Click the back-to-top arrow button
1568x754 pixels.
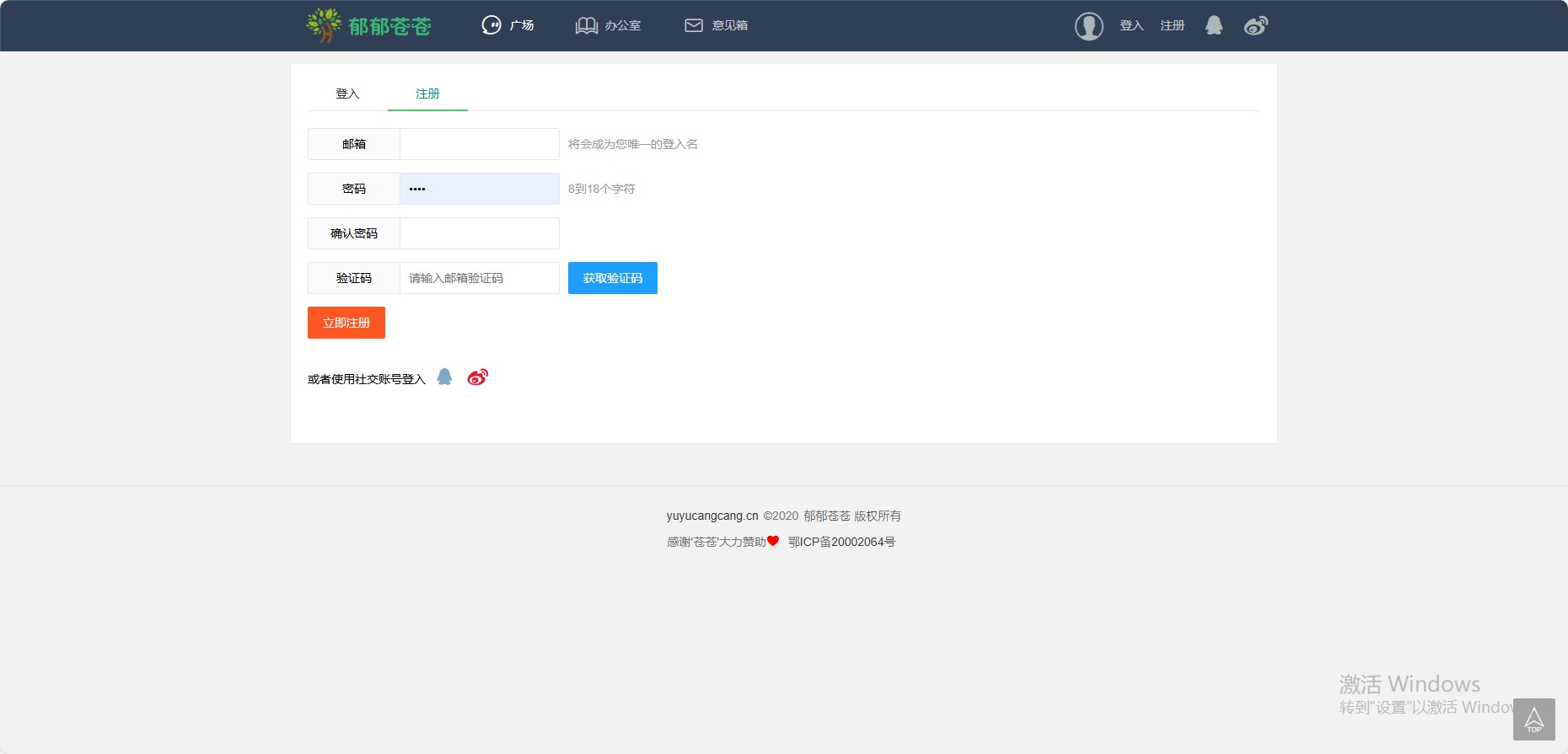tap(1534, 719)
